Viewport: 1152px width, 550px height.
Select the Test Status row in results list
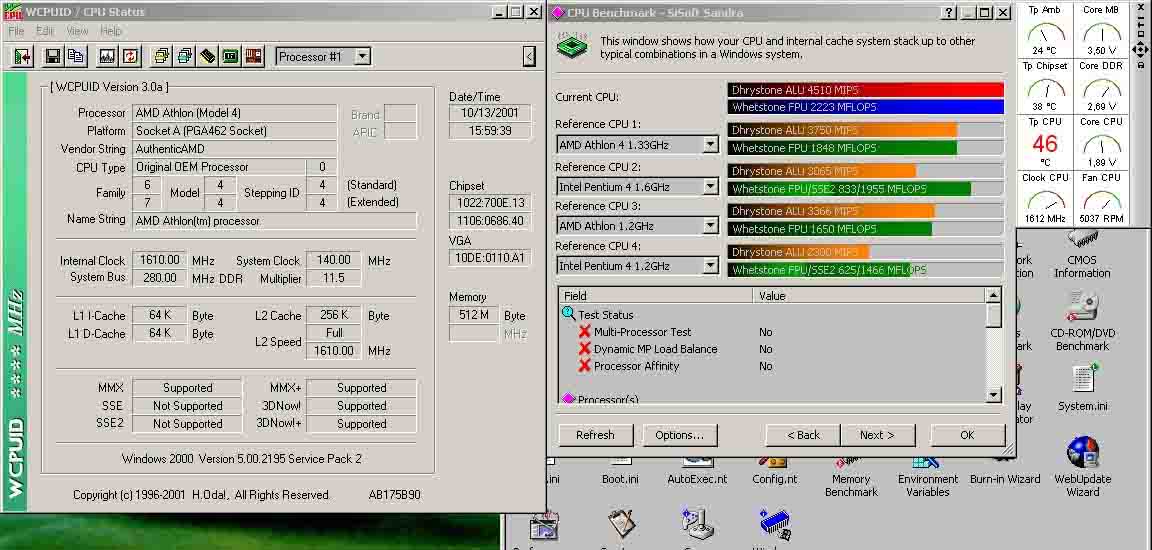[606, 314]
